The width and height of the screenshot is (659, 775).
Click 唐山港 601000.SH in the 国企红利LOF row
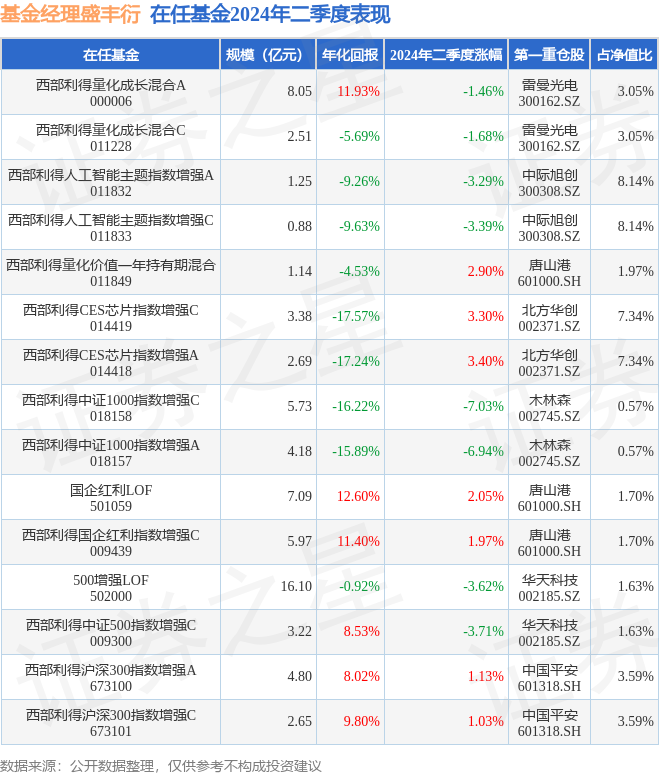[x=549, y=498]
